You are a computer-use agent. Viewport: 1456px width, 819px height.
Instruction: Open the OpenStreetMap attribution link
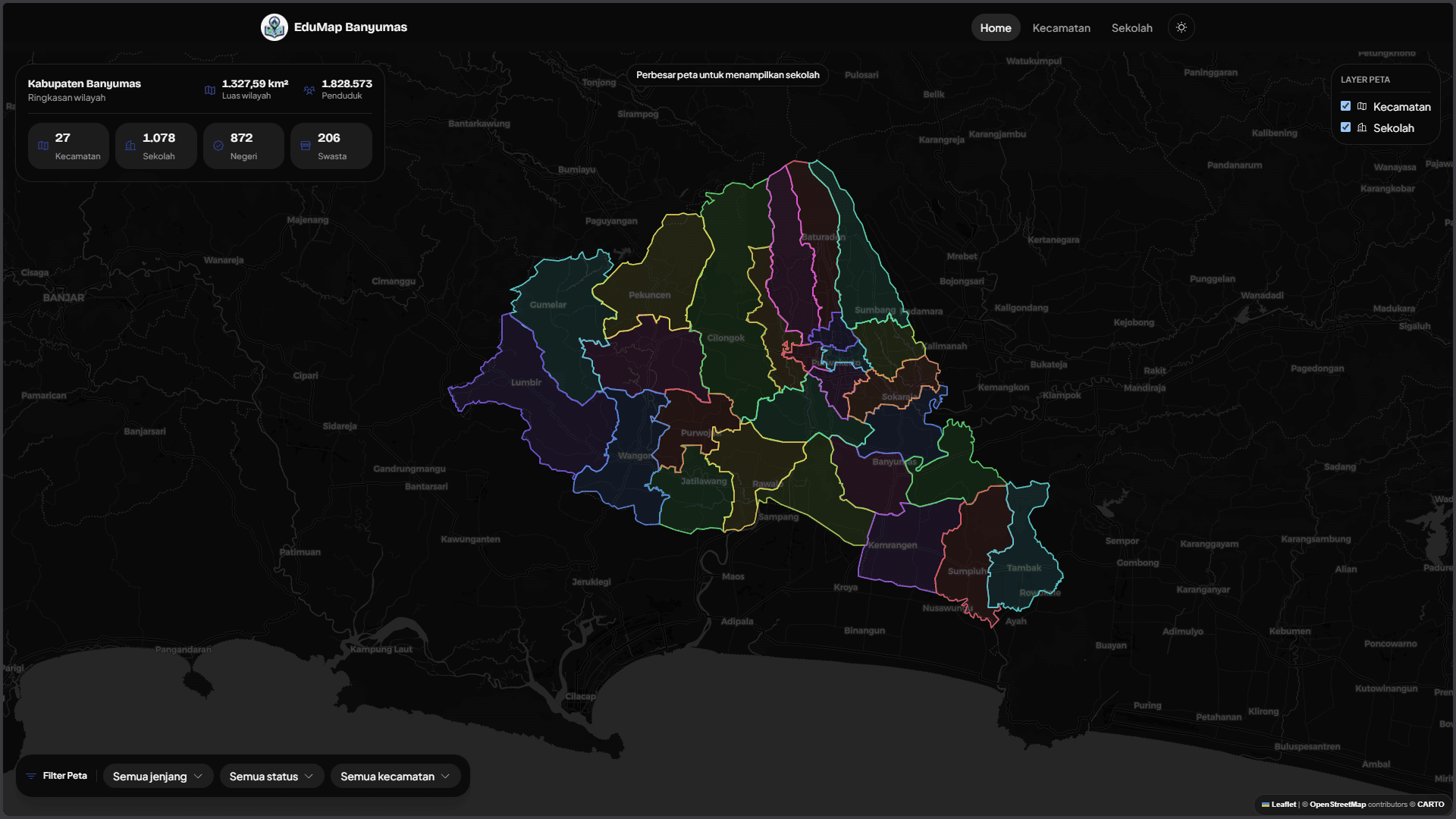1337,805
